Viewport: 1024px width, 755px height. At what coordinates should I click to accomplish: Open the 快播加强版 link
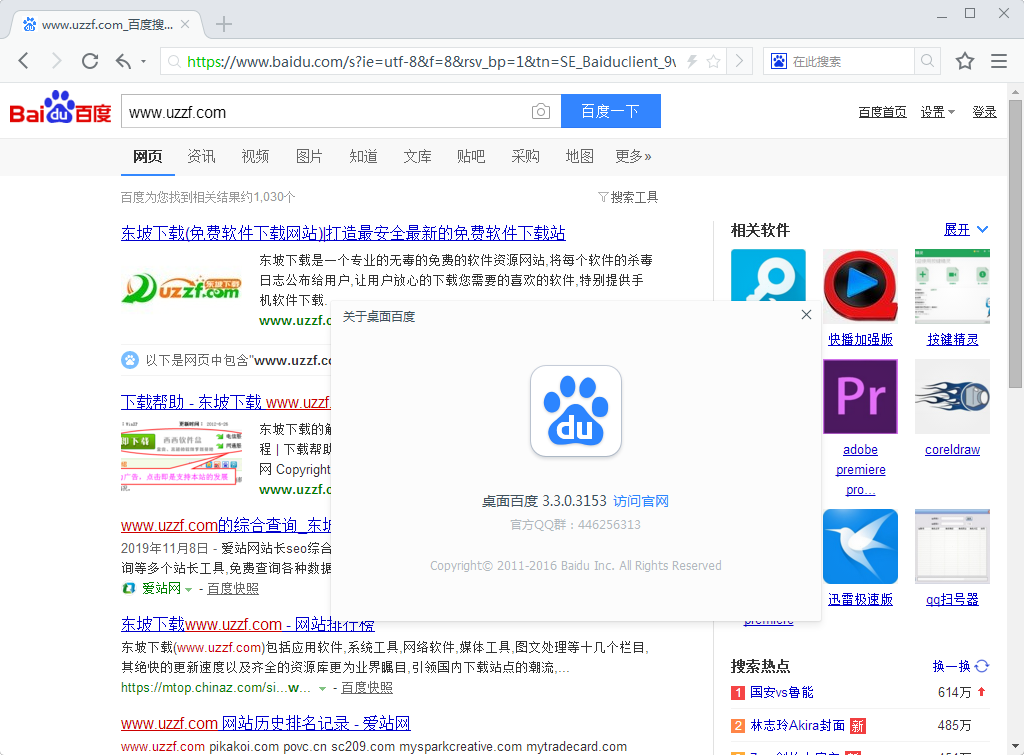pos(860,340)
